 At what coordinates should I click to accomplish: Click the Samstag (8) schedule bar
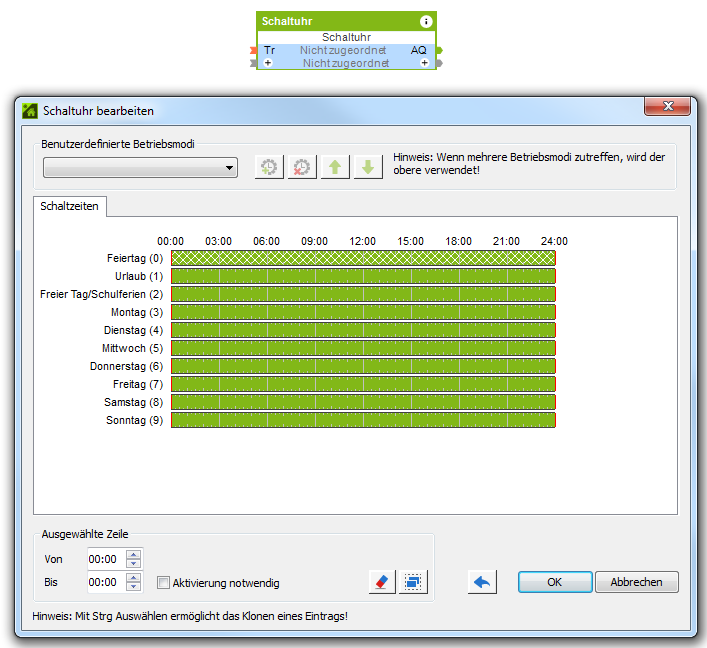(363, 402)
